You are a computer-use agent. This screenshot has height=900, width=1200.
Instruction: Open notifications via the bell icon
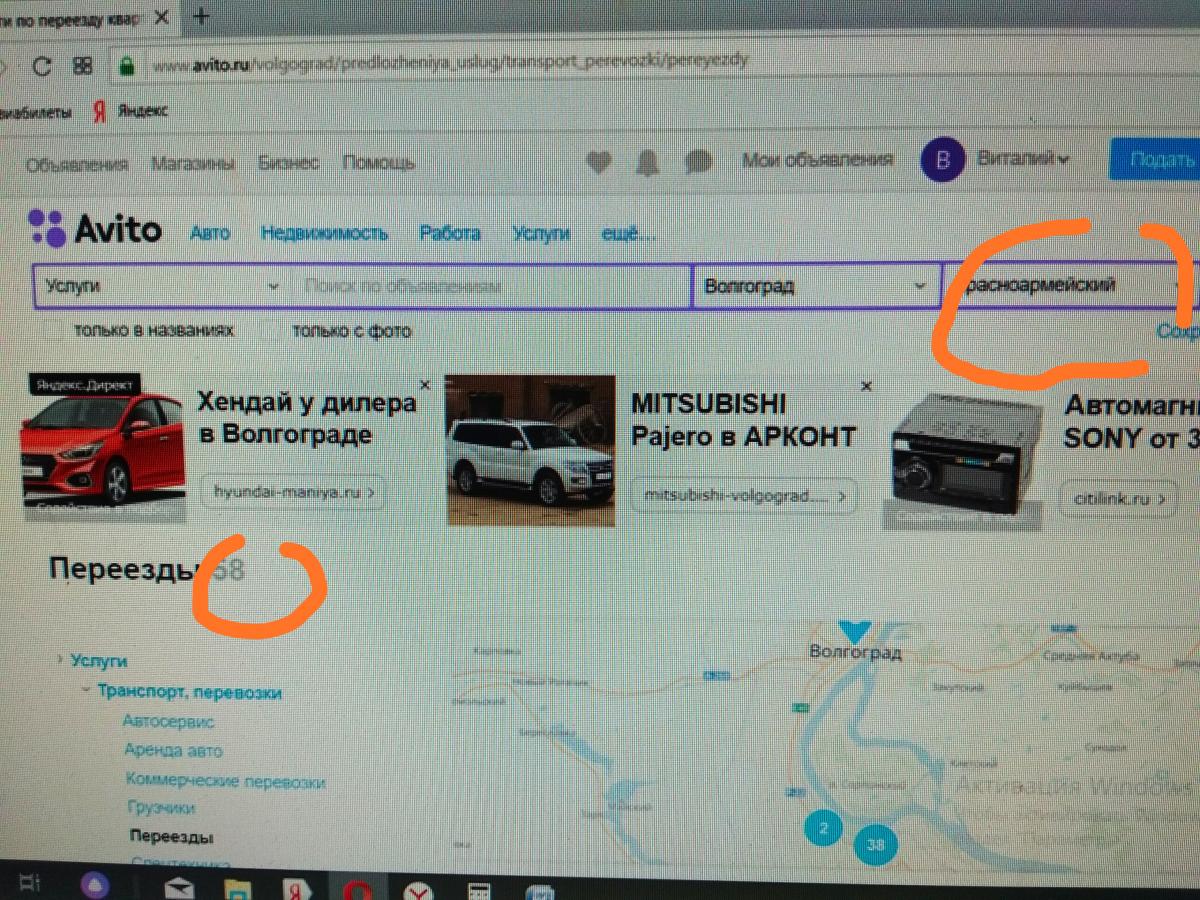click(x=649, y=162)
